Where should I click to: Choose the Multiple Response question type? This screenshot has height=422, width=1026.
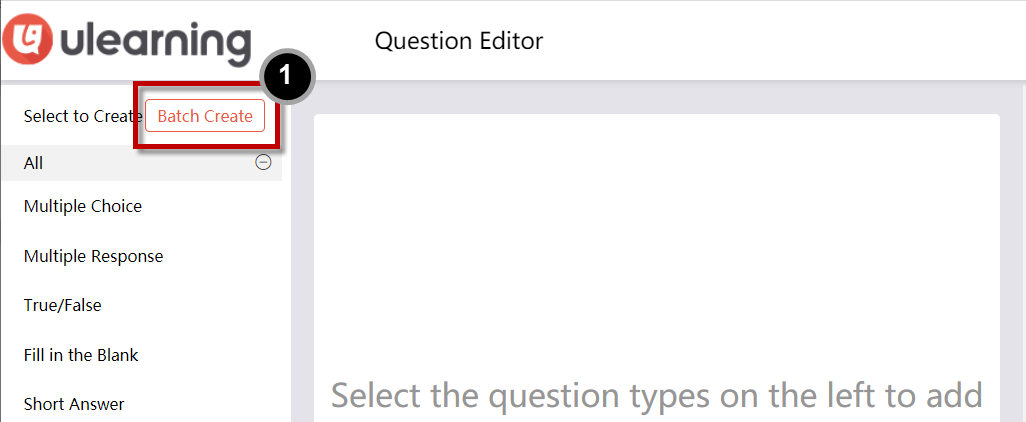[94, 256]
